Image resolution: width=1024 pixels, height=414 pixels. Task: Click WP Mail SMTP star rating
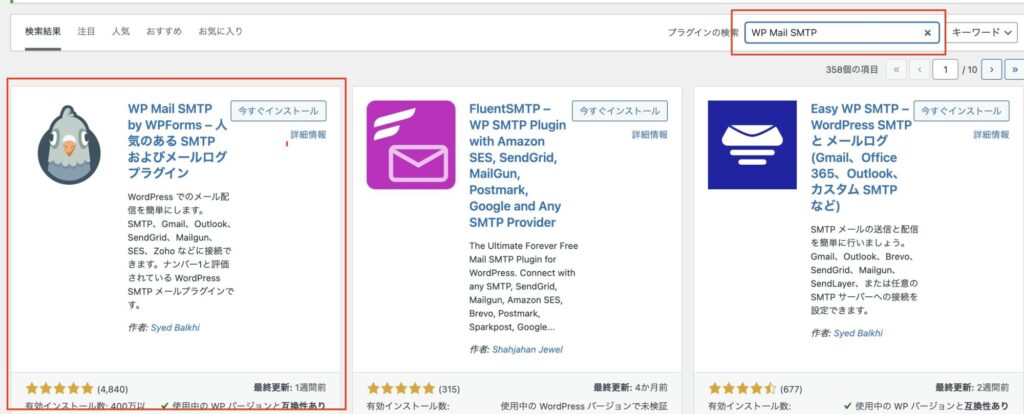[x=59, y=389]
